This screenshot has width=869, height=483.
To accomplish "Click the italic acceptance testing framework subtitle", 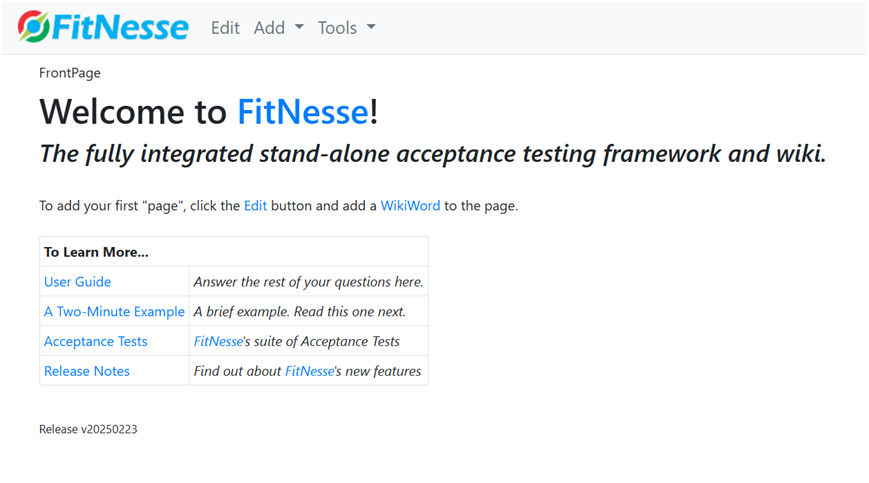I will [432, 154].
